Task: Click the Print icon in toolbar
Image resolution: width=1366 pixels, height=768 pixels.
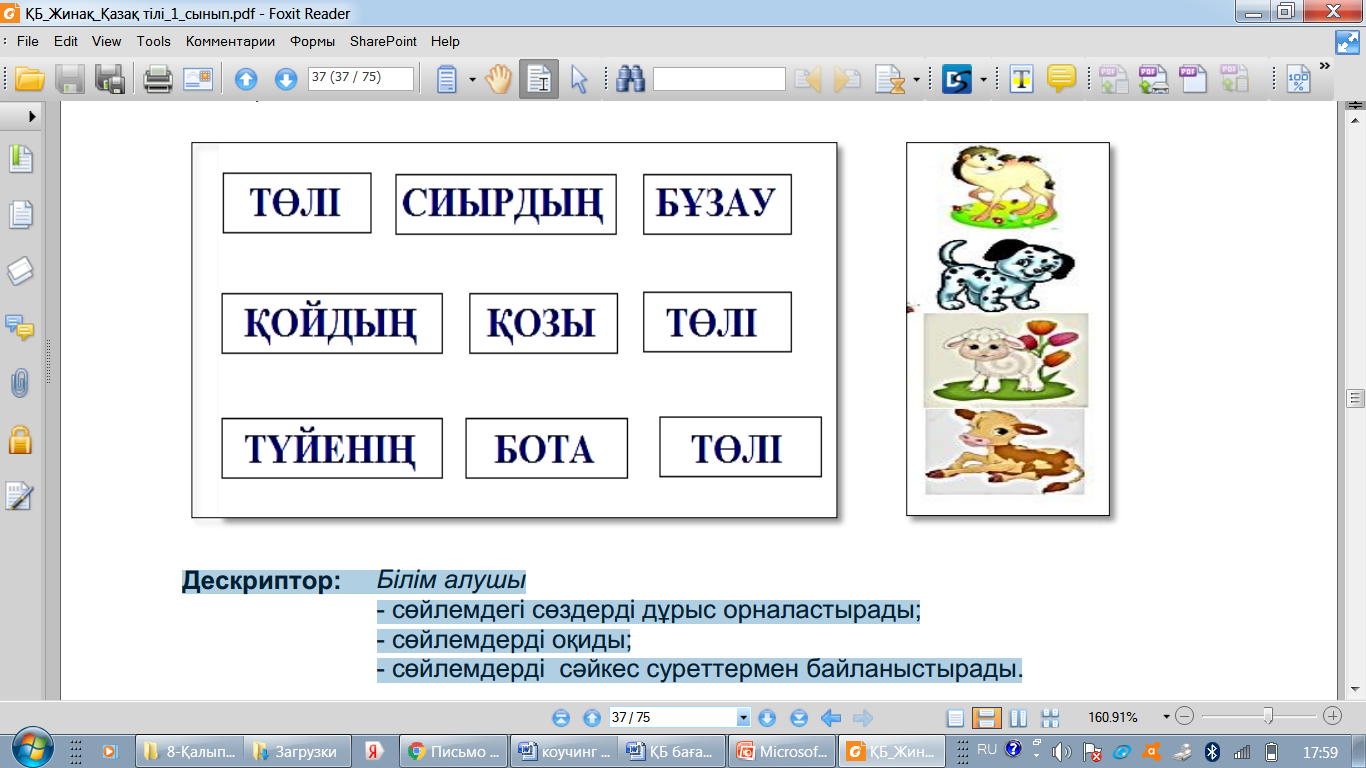Action: click(x=158, y=79)
